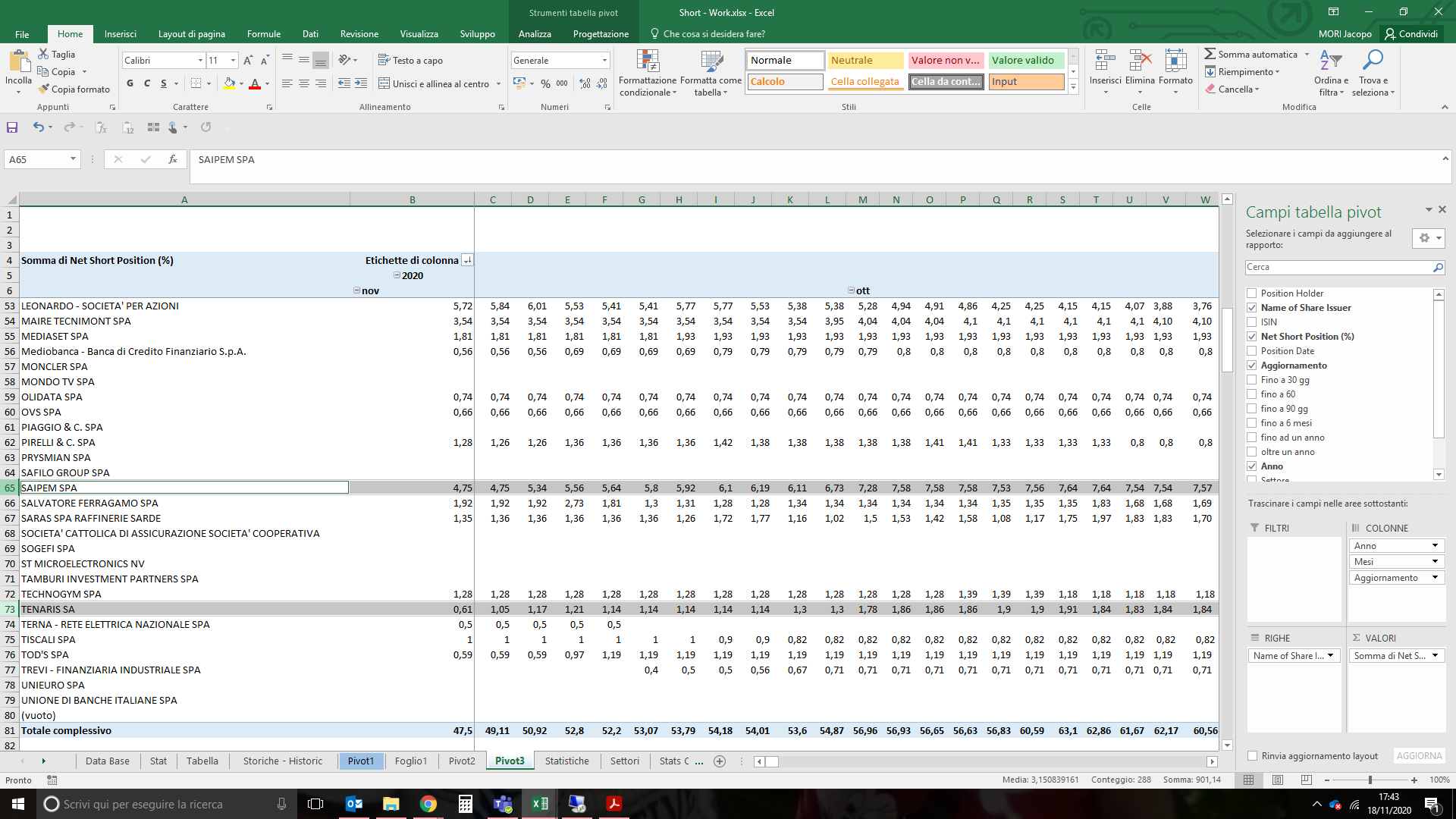Open Outlook from the Windows taskbar
This screenshot has width=1456, height=819.
(x=354, y=804)
